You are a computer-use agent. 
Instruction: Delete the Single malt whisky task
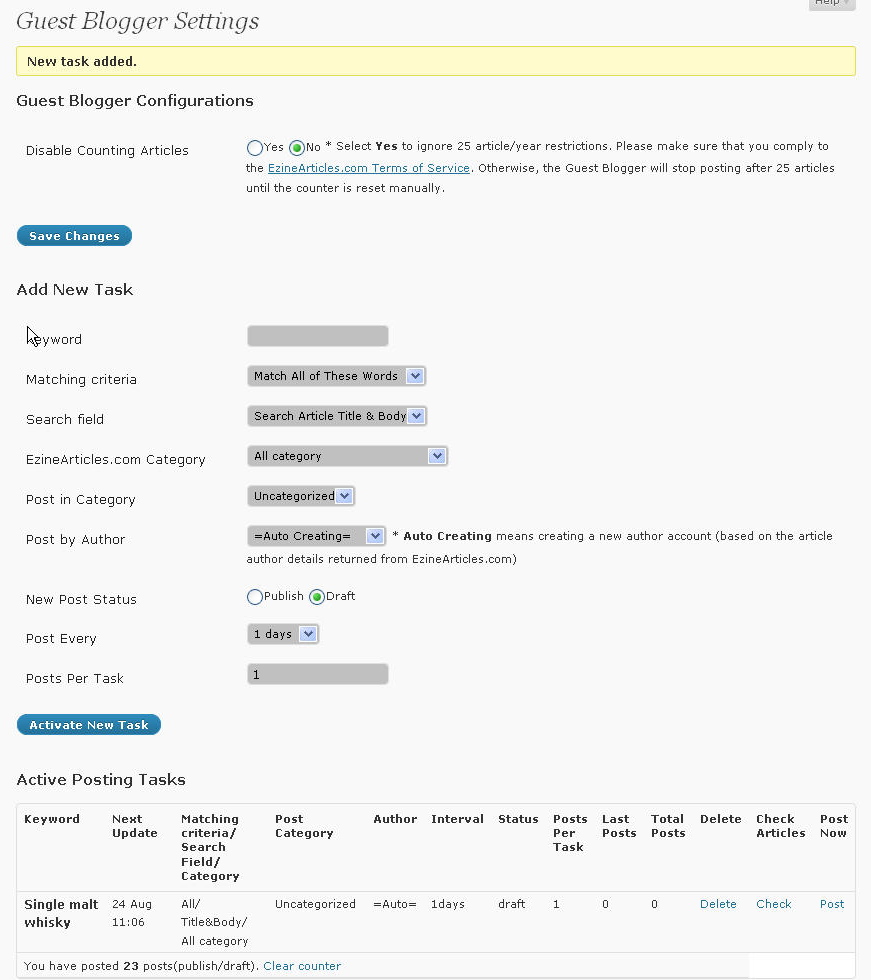coord(718,904)
